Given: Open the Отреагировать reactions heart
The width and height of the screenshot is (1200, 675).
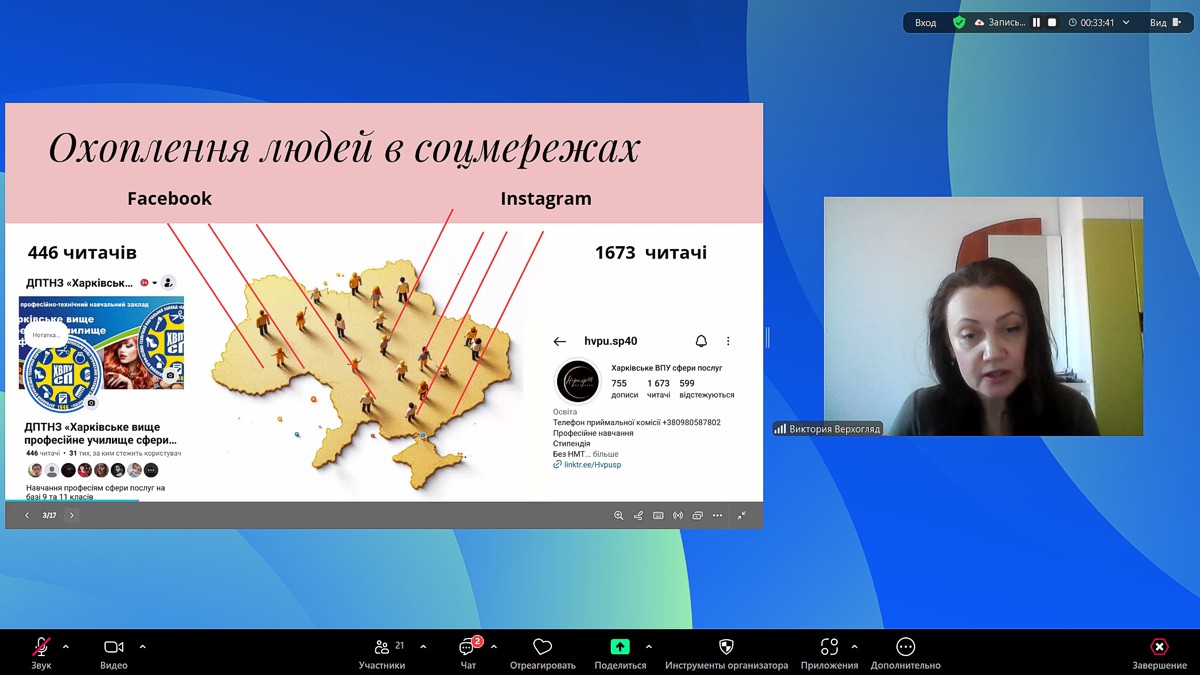Looking at the screenshot, I should (x=543, y=652).
